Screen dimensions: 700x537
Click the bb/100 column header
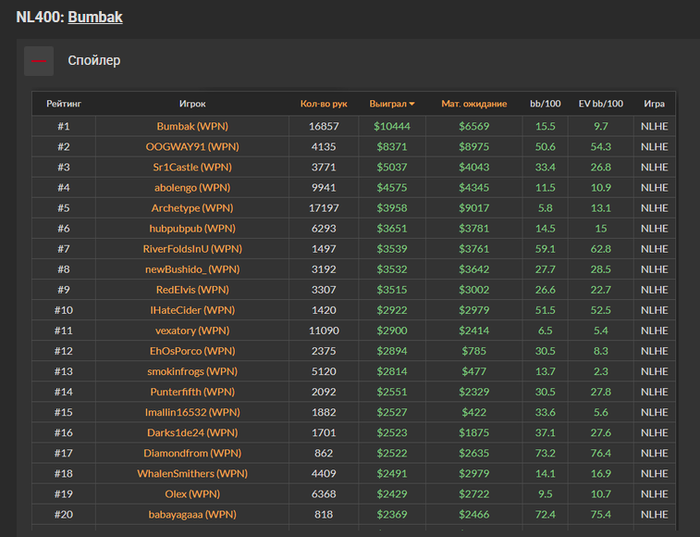(x=545, y=104)
